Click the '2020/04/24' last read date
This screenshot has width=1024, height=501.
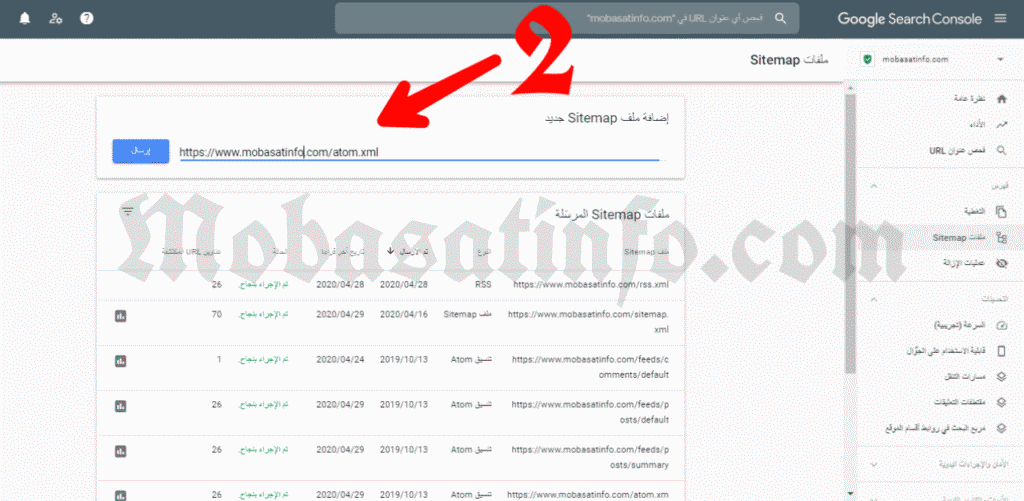340,359
